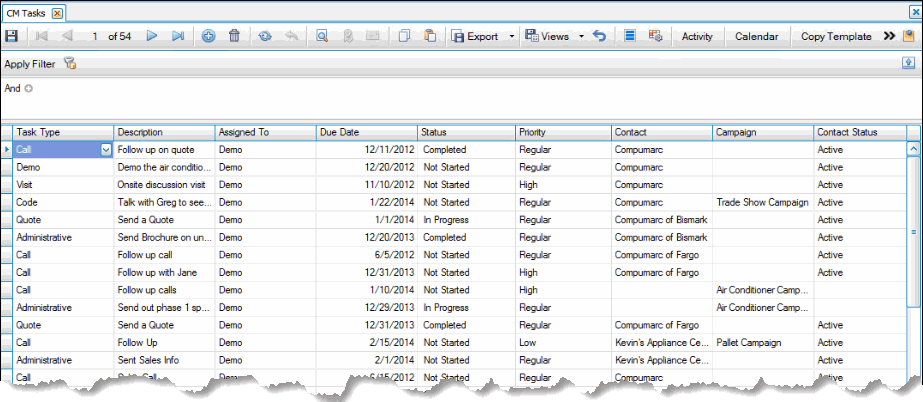Click the filter funnel icon
Viewport: 923px width, 402px height.
(70, 63)
